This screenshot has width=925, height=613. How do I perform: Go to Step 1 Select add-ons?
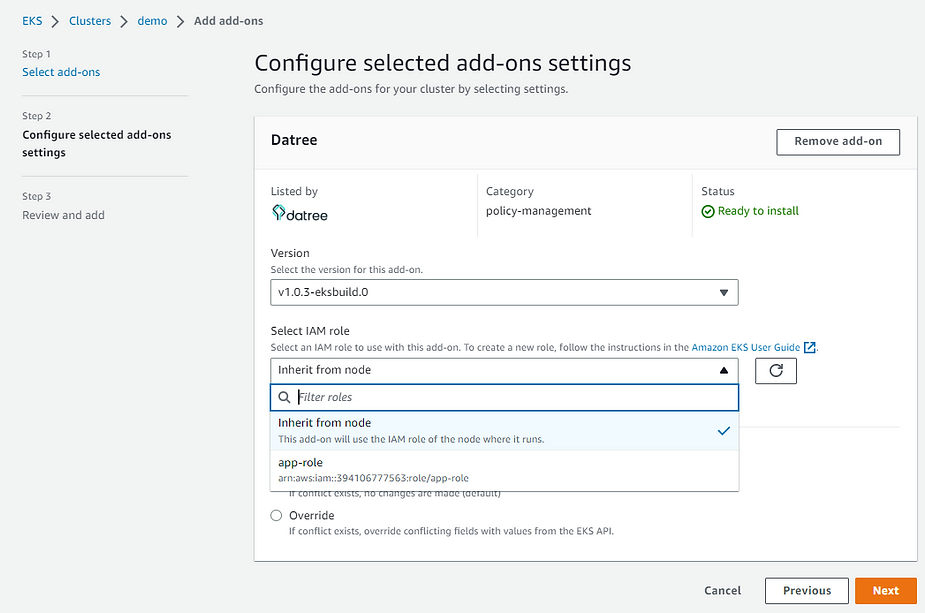[x=61, y=72]
